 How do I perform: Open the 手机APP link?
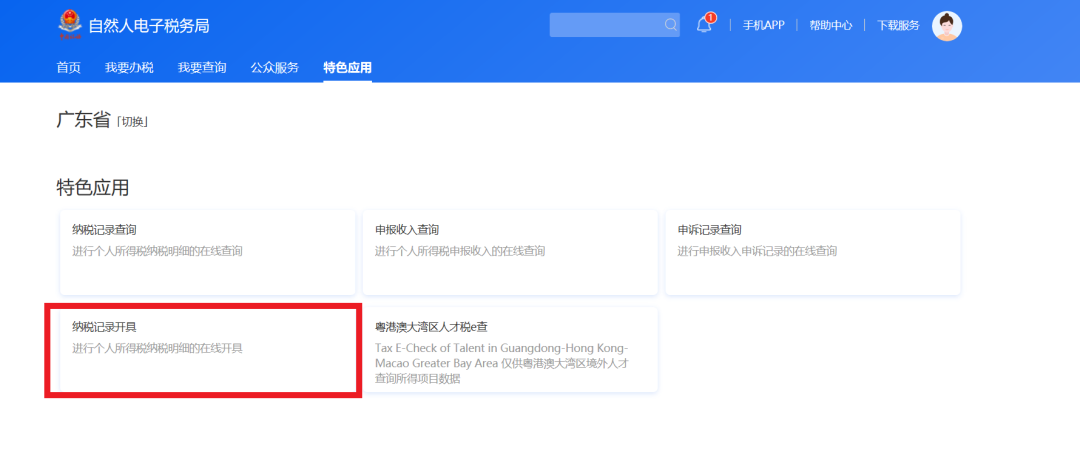click(763, 25)
